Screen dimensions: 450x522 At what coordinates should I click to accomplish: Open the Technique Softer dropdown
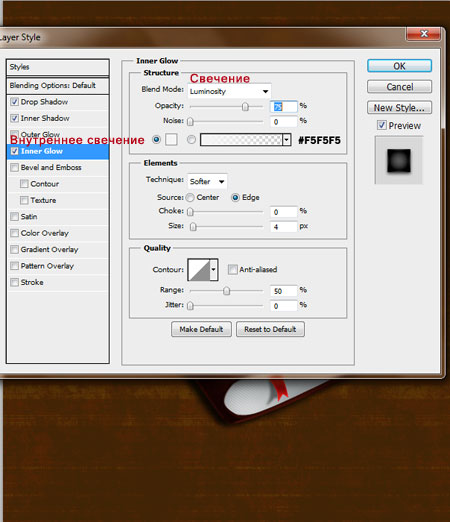point(207,181)
